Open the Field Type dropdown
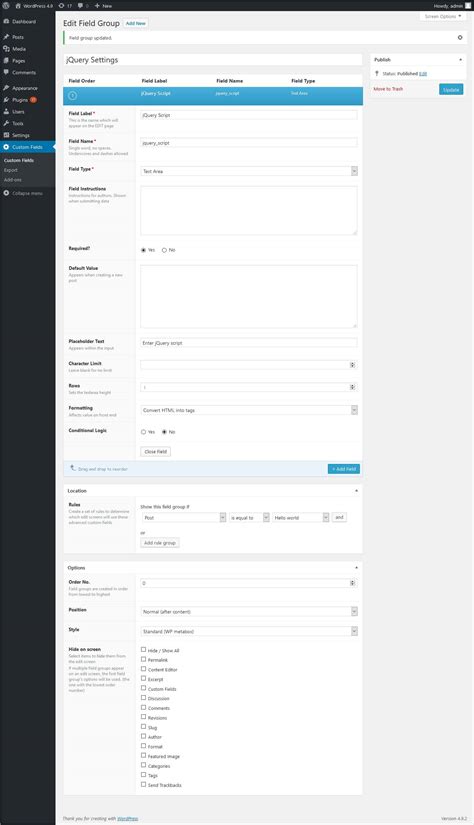Image resolution: width=474 pixels, height=825 pixels. 249,171
